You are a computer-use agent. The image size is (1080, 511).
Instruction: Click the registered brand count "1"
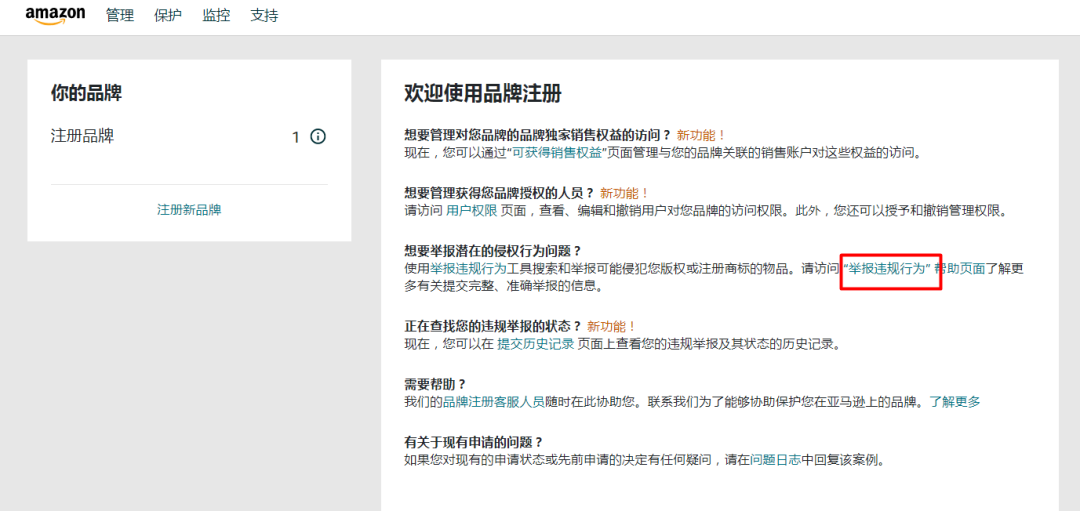click(295, 137)
